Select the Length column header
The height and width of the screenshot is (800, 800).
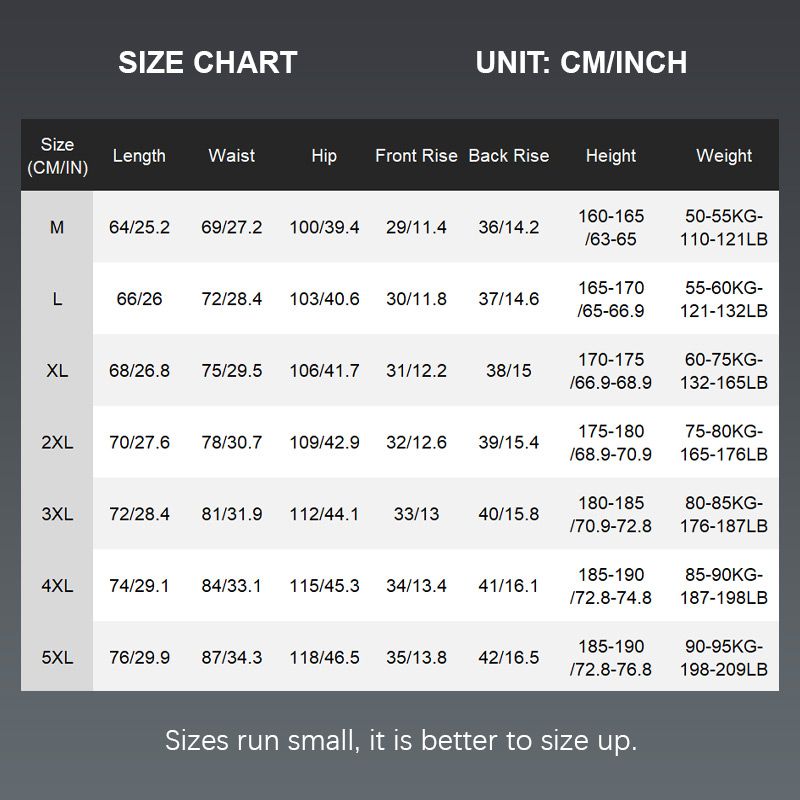[x=139, y=156]
